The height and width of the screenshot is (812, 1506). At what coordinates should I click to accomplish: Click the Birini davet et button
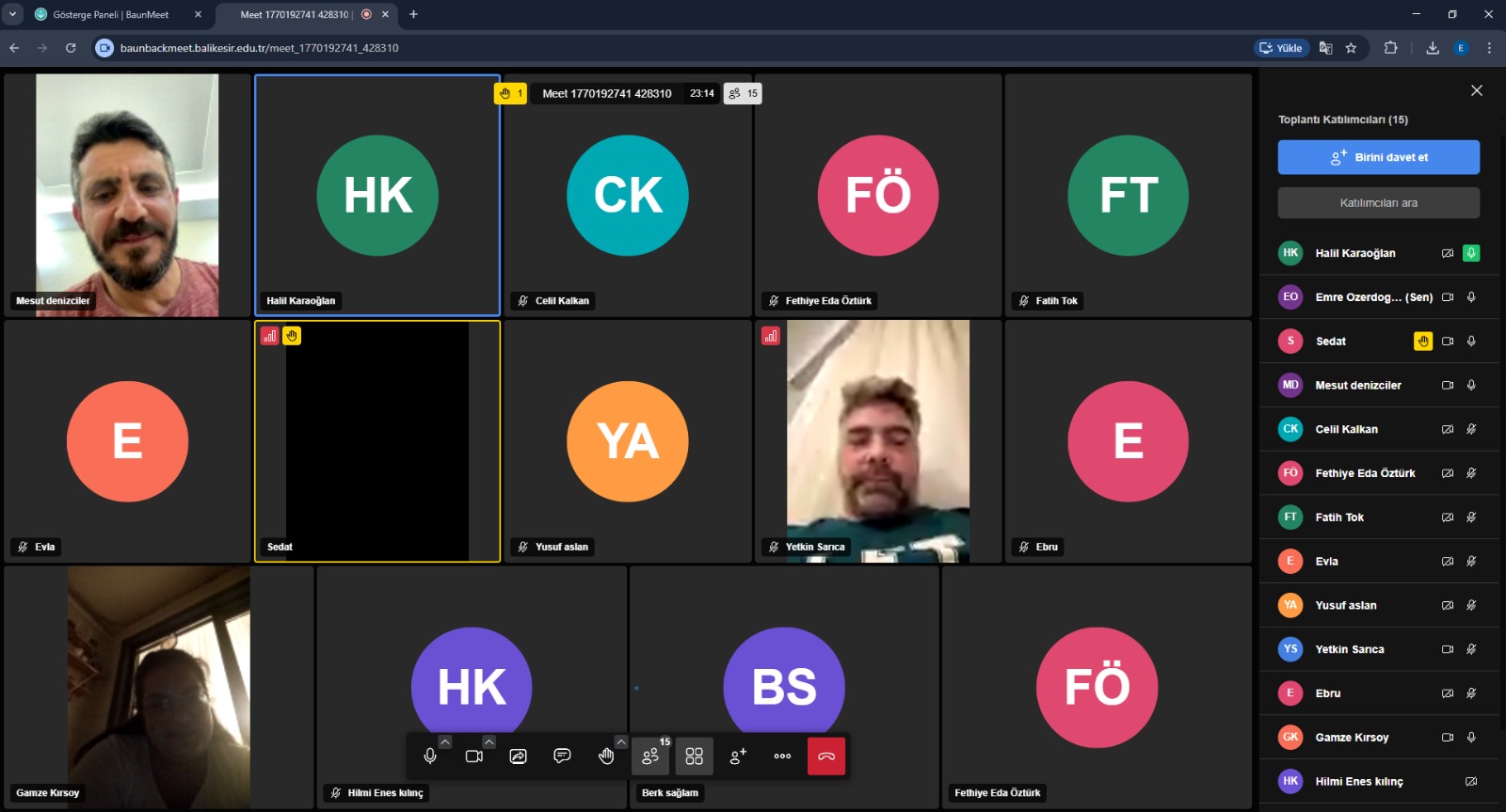click(1379, 157)
